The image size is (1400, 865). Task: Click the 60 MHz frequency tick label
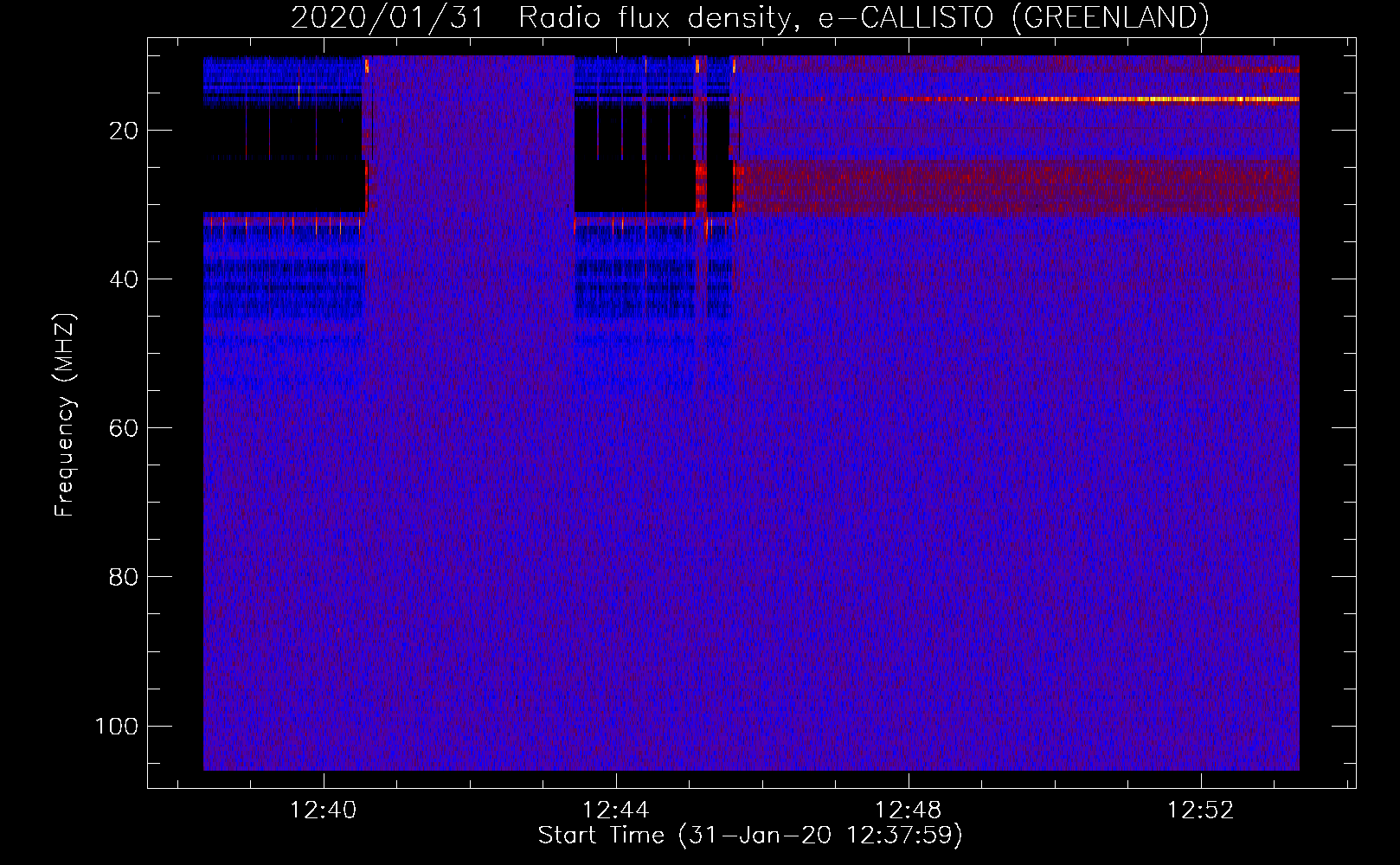[123, 428]
